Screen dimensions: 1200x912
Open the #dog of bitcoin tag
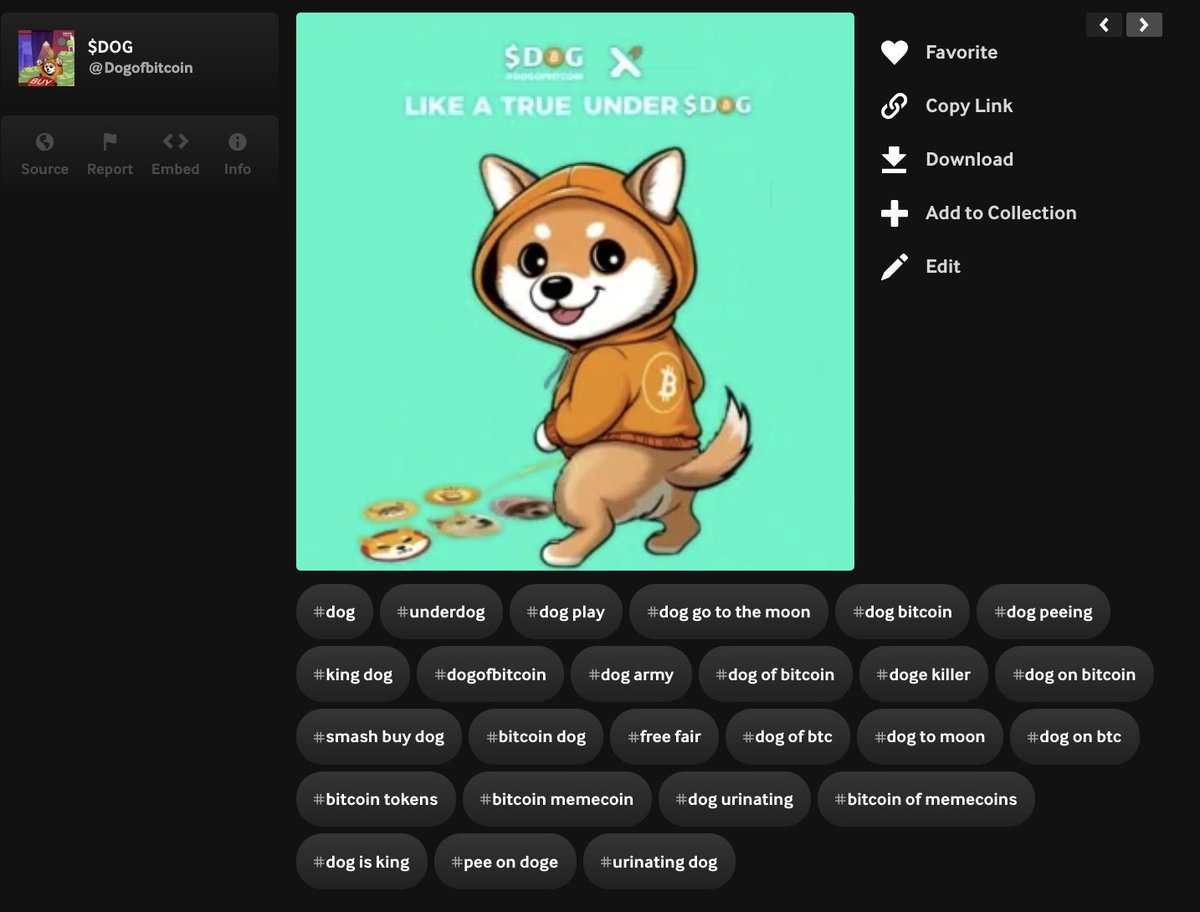click(x=775, y=674)
